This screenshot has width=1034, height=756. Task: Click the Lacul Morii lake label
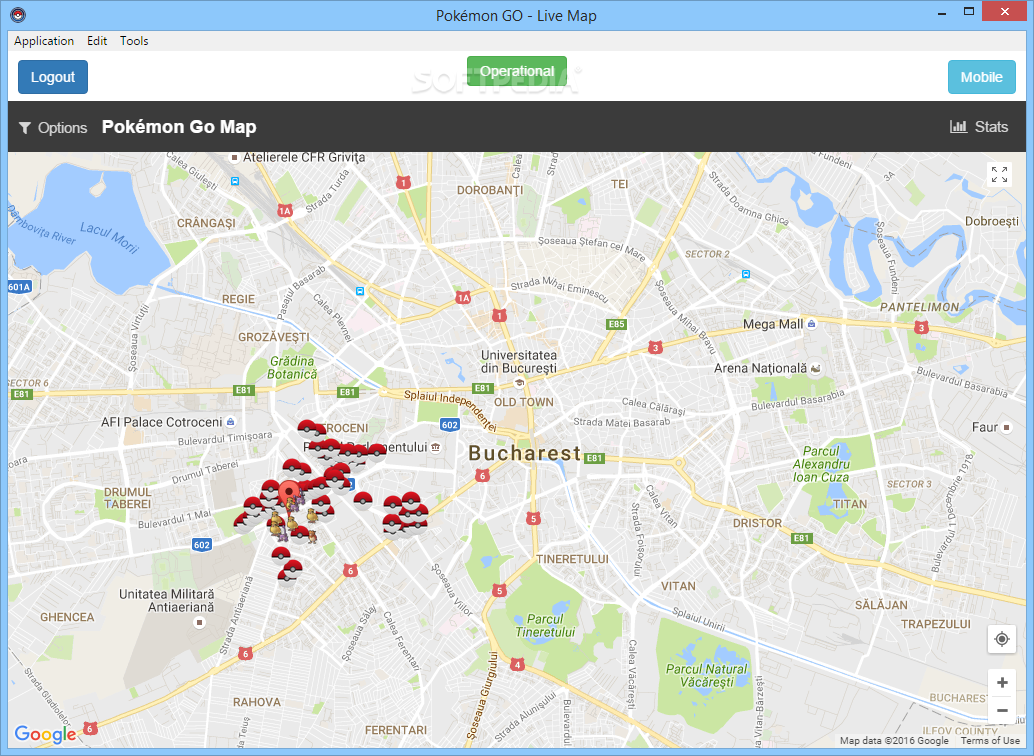tap(109, 238)
